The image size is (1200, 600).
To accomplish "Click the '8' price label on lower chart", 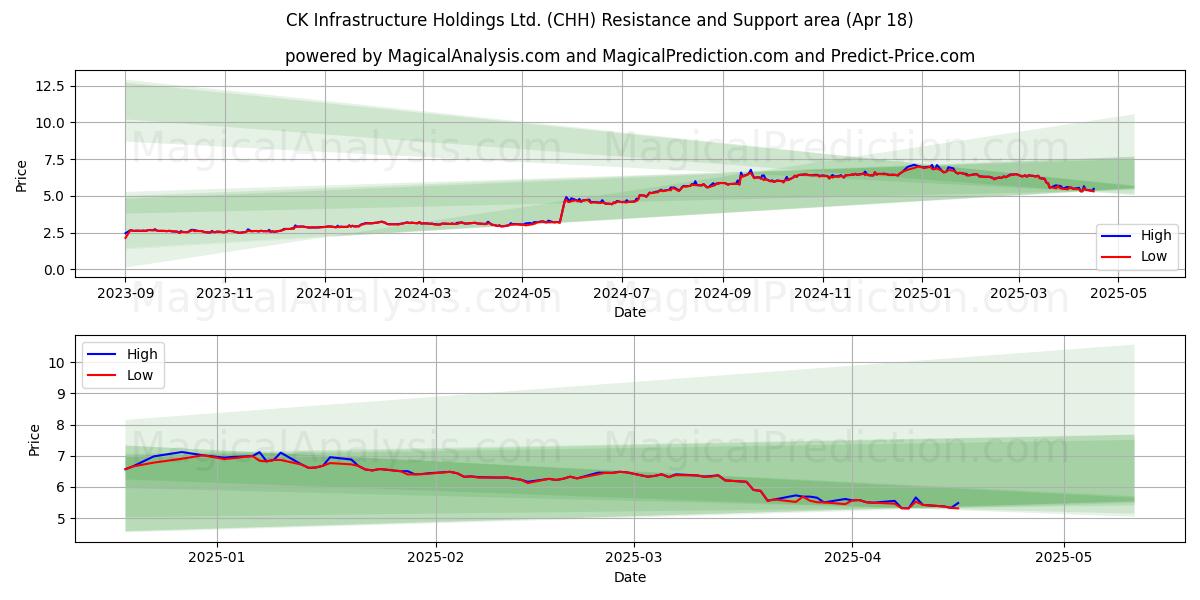I will point(63,425).
